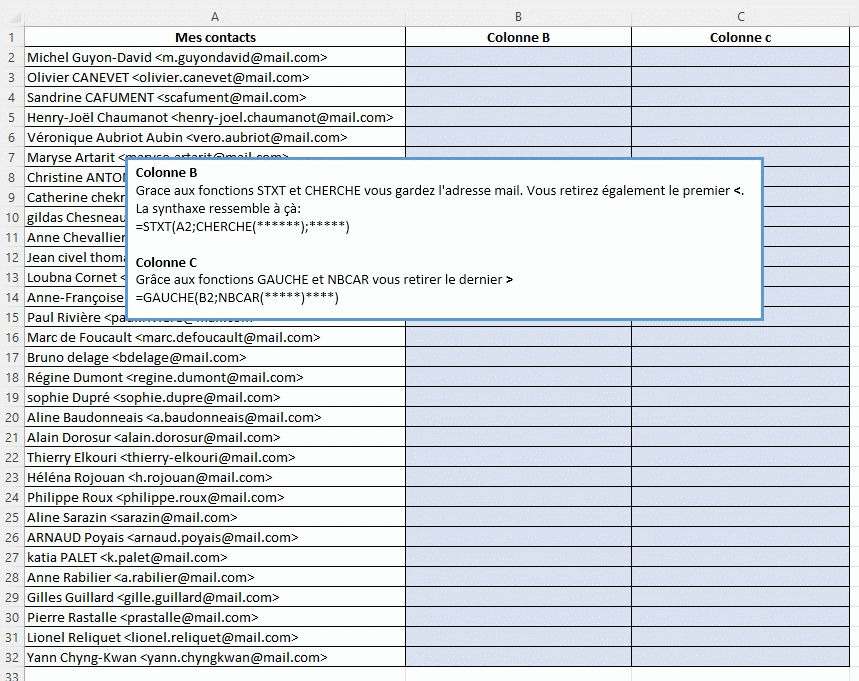Select column C header
The height and width of the screenshot is (681, 859).
click(740, 17)
